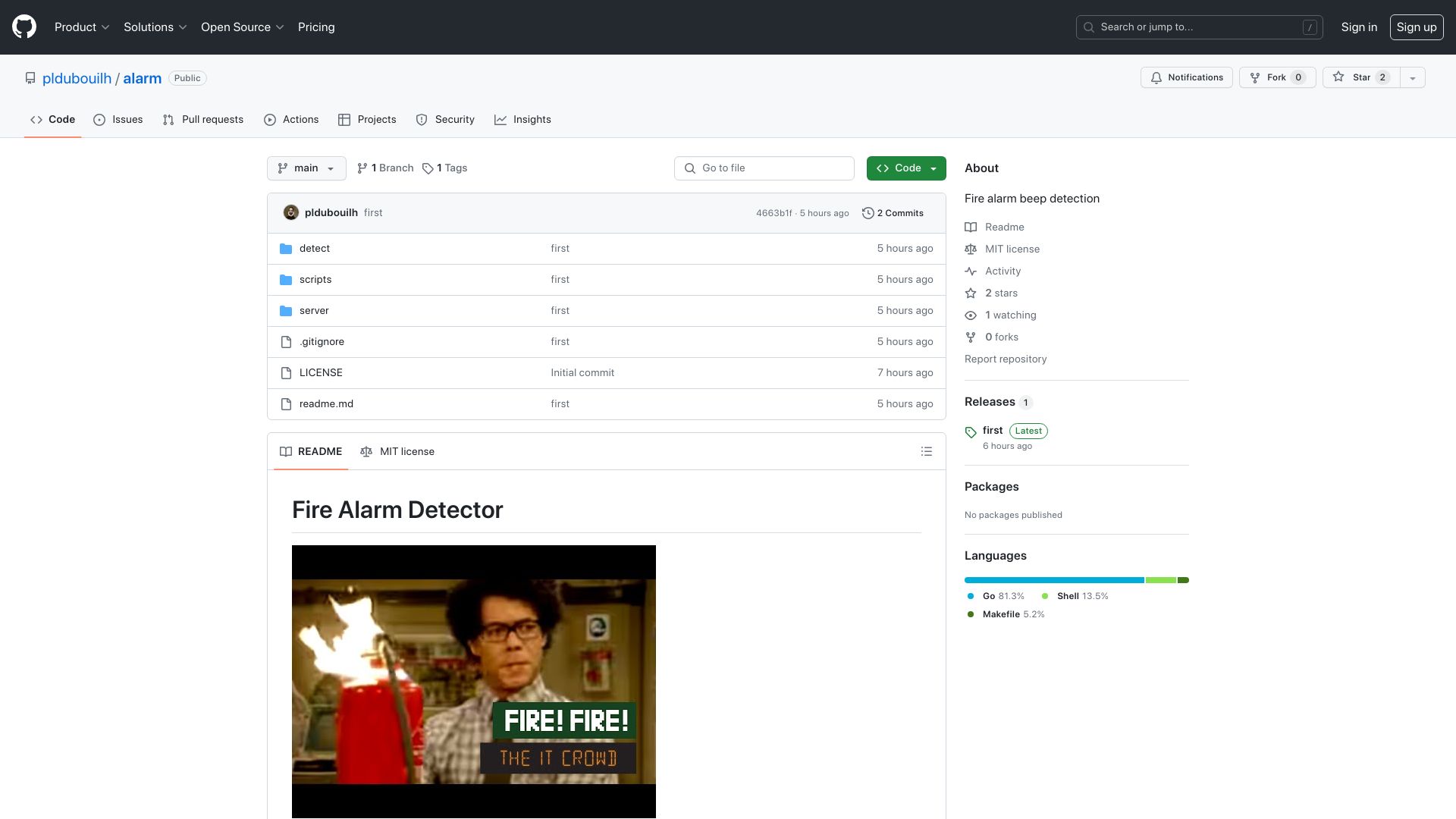Open the scripts folder icon

click(x=286, y=280)
